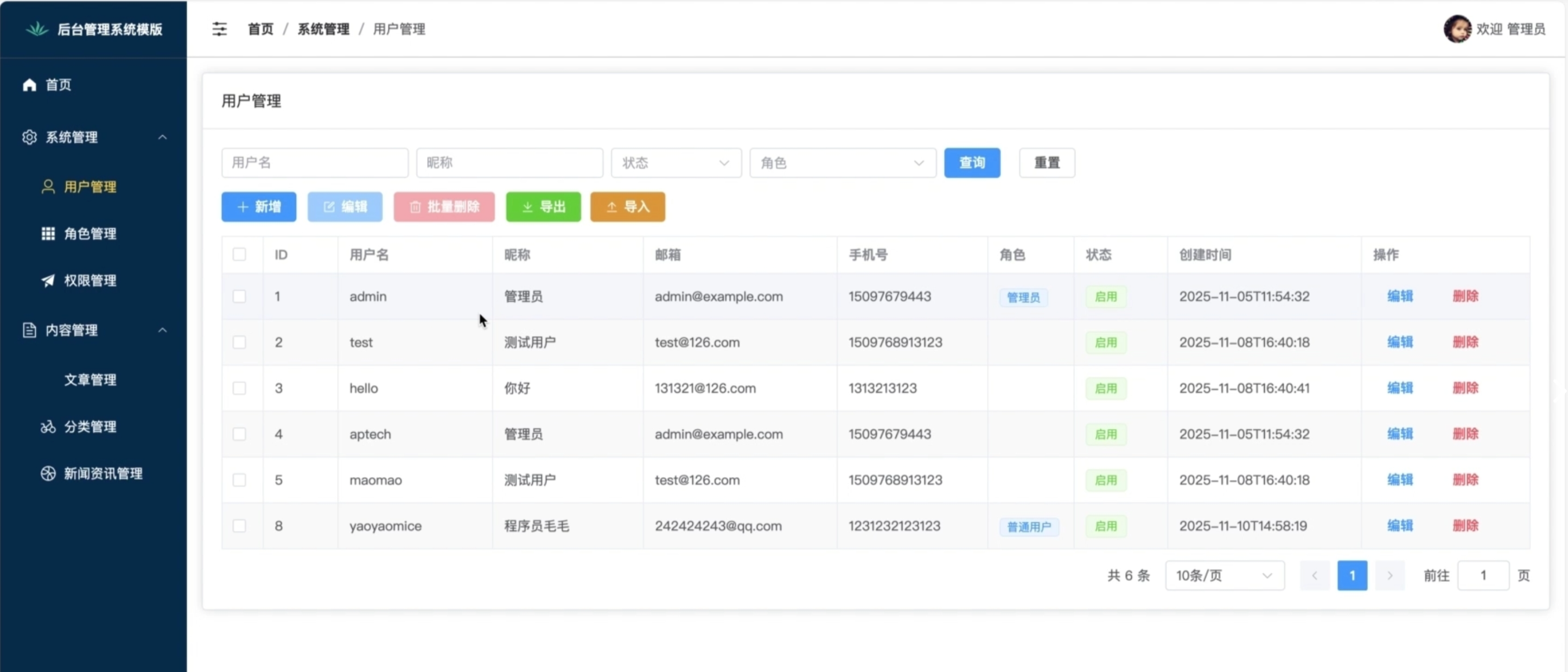The image size is (1568, 672).
Task: Open 文章管理 in the sidebar menu
Action: (x=90, y=379)
